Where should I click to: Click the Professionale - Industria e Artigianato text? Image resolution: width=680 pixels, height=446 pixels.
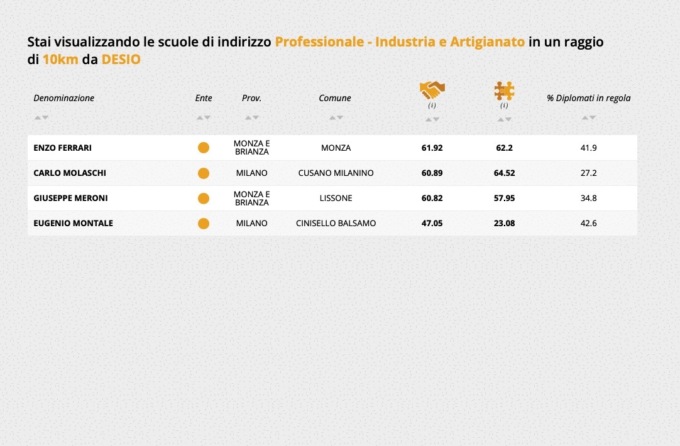(x=400, y=42)
